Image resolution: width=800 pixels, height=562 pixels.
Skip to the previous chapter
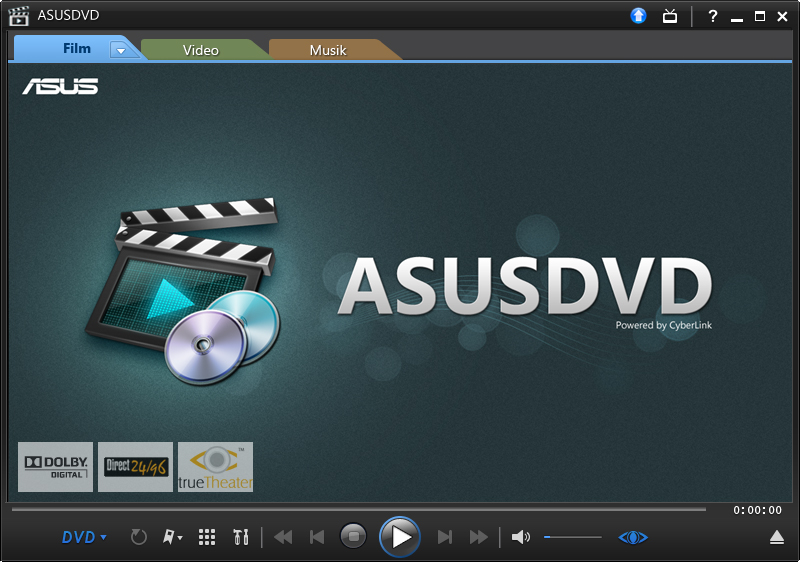click(x=317, y=537)
